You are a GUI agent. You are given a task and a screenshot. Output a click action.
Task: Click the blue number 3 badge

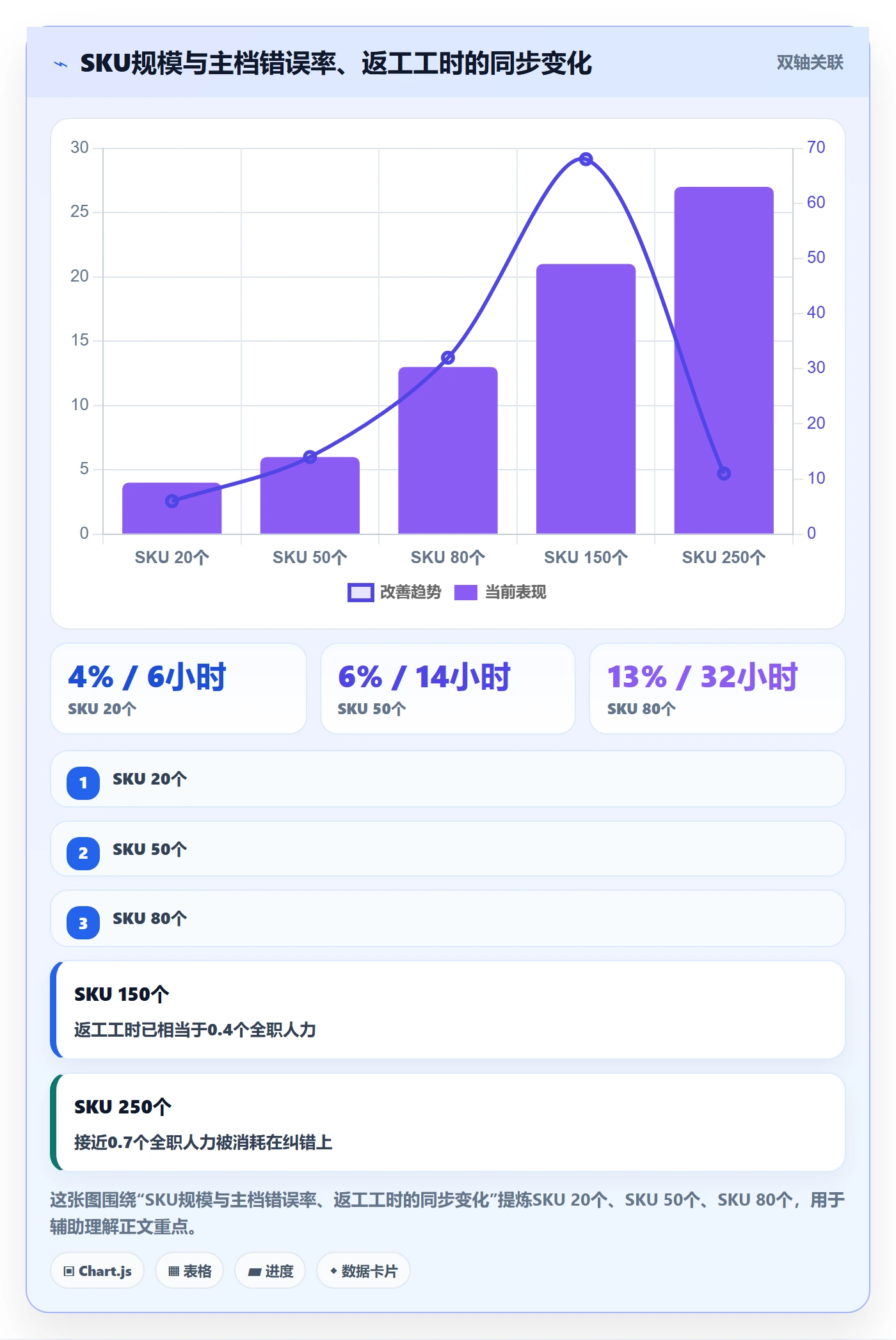[83, 923]
